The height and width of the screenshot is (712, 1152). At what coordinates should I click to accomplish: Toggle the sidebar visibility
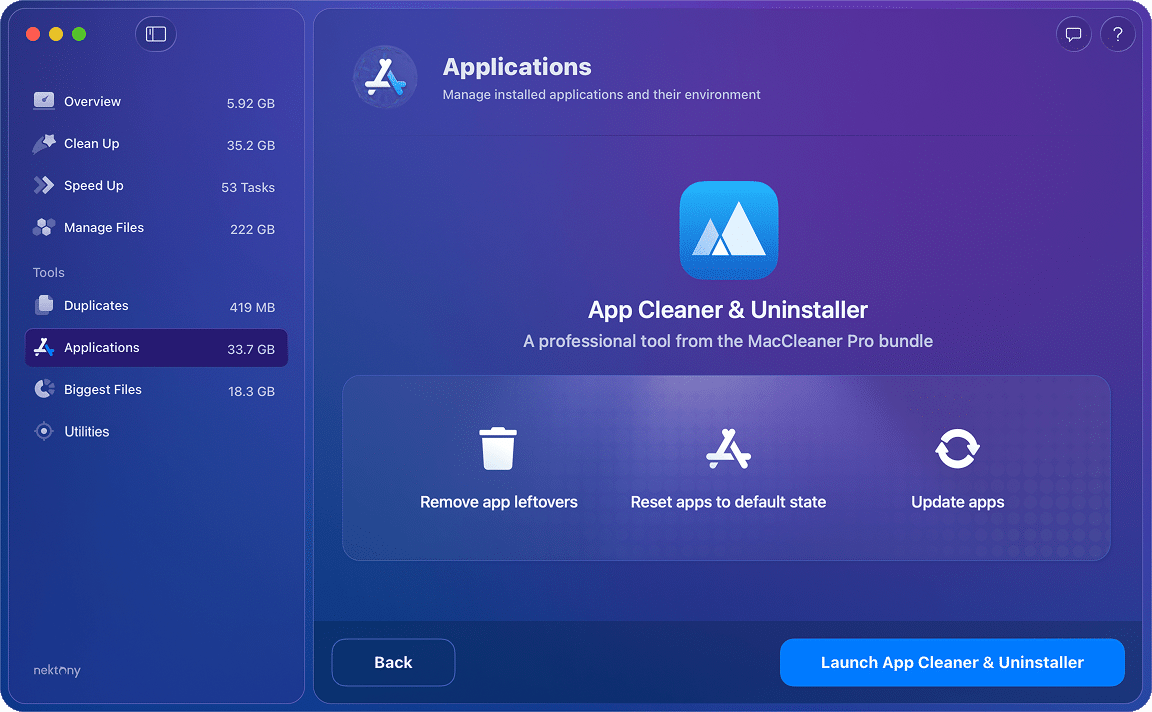click(155, 33)
